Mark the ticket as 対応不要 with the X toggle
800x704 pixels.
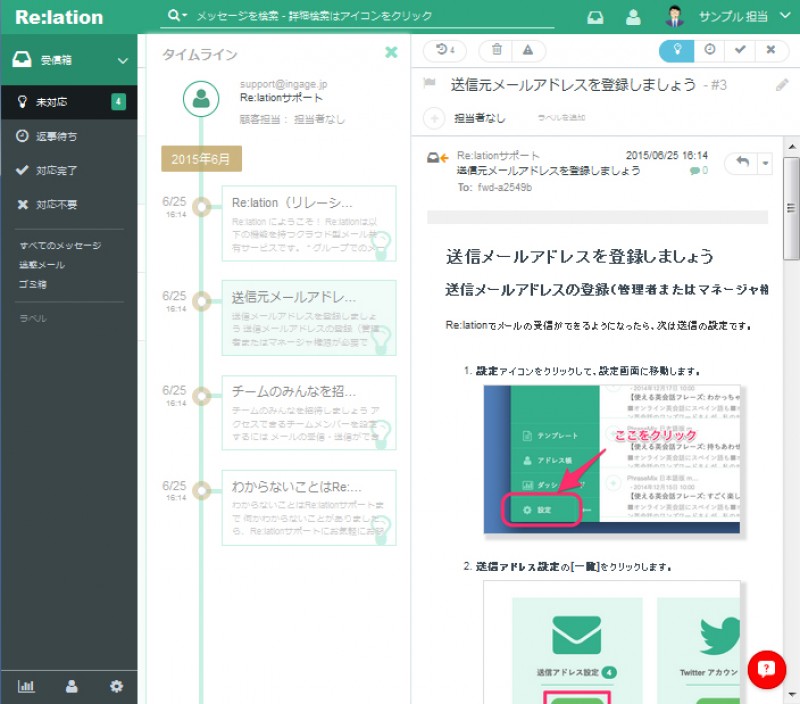[770, 50]
